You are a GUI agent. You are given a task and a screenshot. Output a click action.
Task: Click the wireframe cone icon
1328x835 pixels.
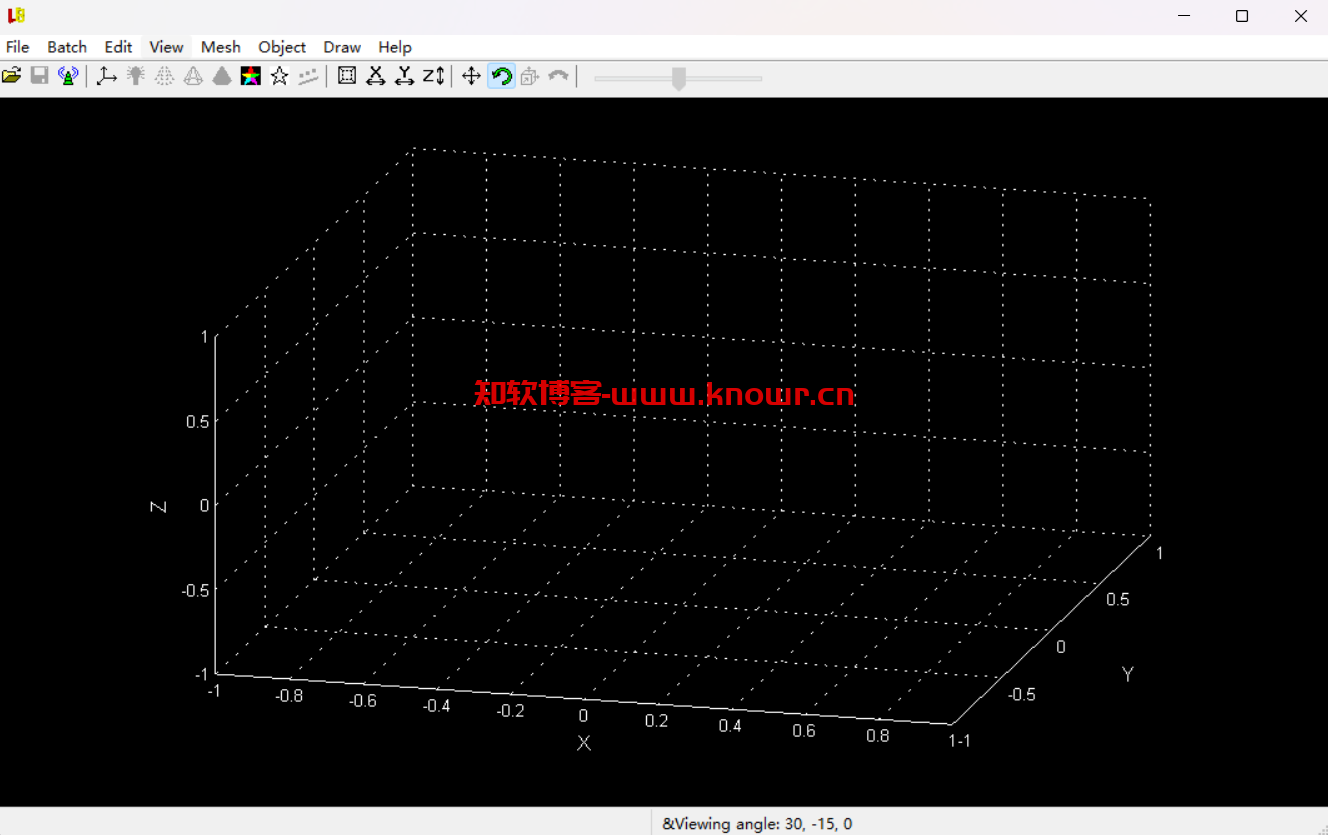193,76
